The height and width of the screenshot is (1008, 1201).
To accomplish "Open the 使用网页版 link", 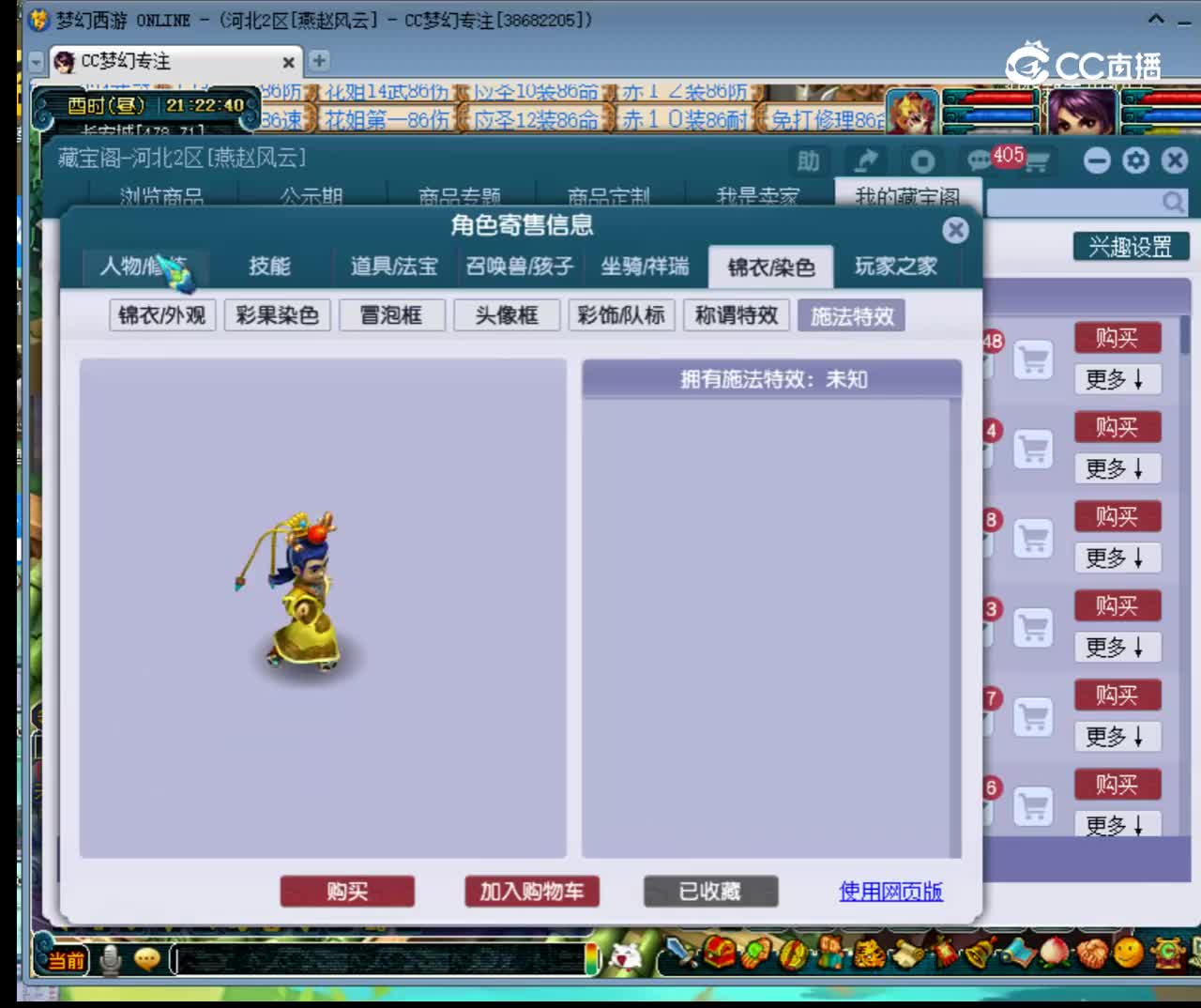I will tap(890, 892).
